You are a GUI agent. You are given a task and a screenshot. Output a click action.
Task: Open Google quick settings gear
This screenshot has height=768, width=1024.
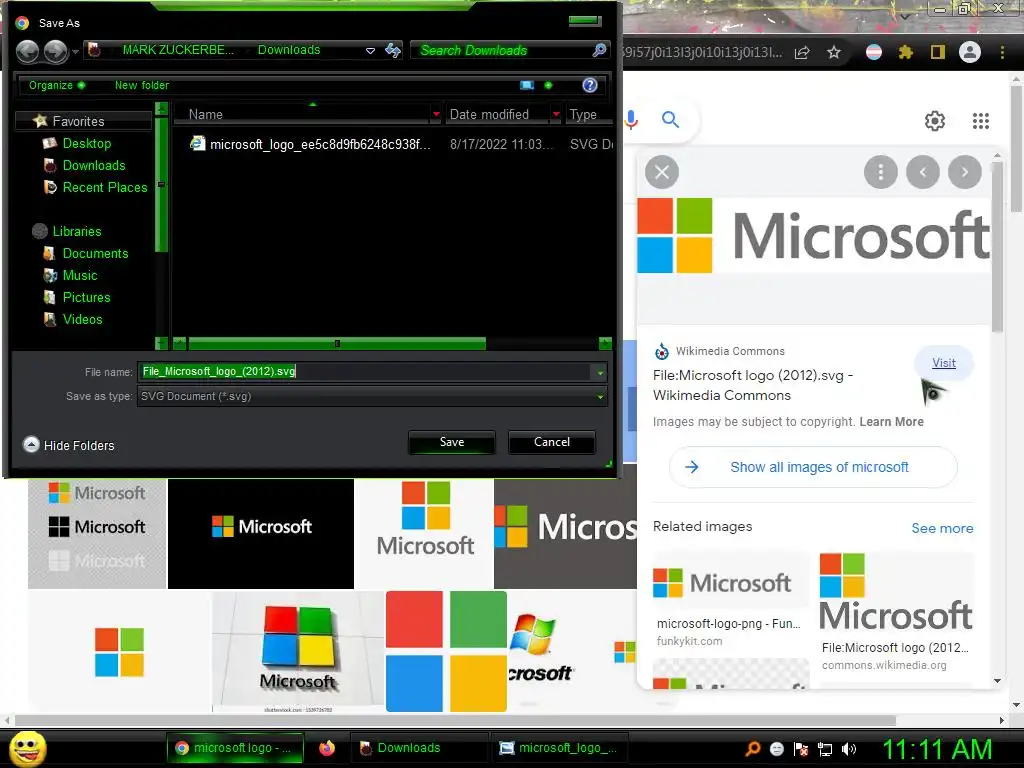pyautogui.click(x=935, y=121)
